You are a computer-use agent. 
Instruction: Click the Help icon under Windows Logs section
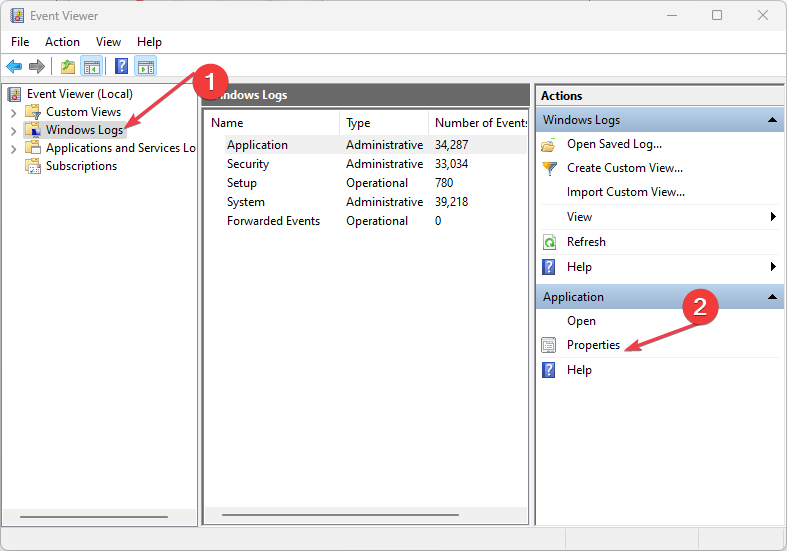[549, 267]
